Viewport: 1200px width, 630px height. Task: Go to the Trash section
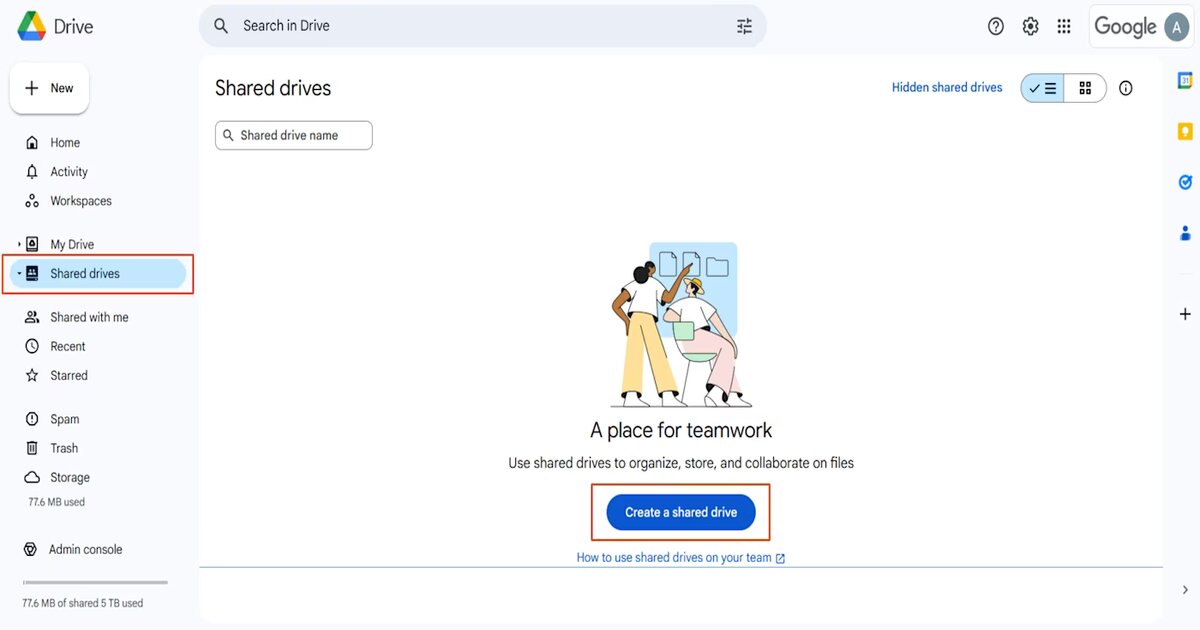click(x=63, y=447)
